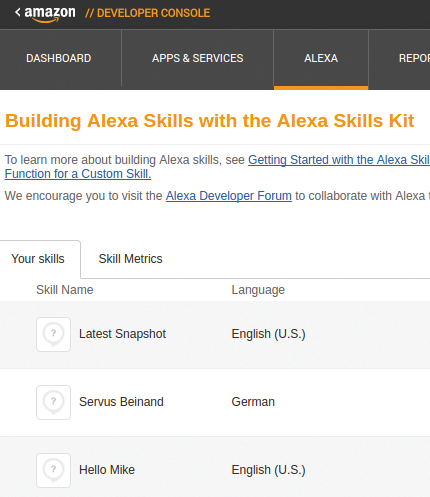Click the Amazon logo in header
This screenshot has height=497, width=430.
click(x=50, y=14)
